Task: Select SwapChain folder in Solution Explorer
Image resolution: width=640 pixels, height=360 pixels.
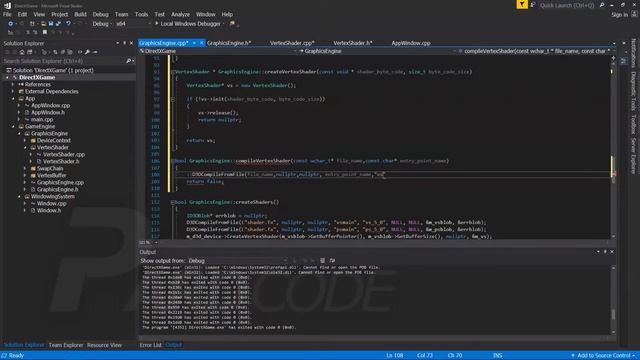Action: point(50,168)
